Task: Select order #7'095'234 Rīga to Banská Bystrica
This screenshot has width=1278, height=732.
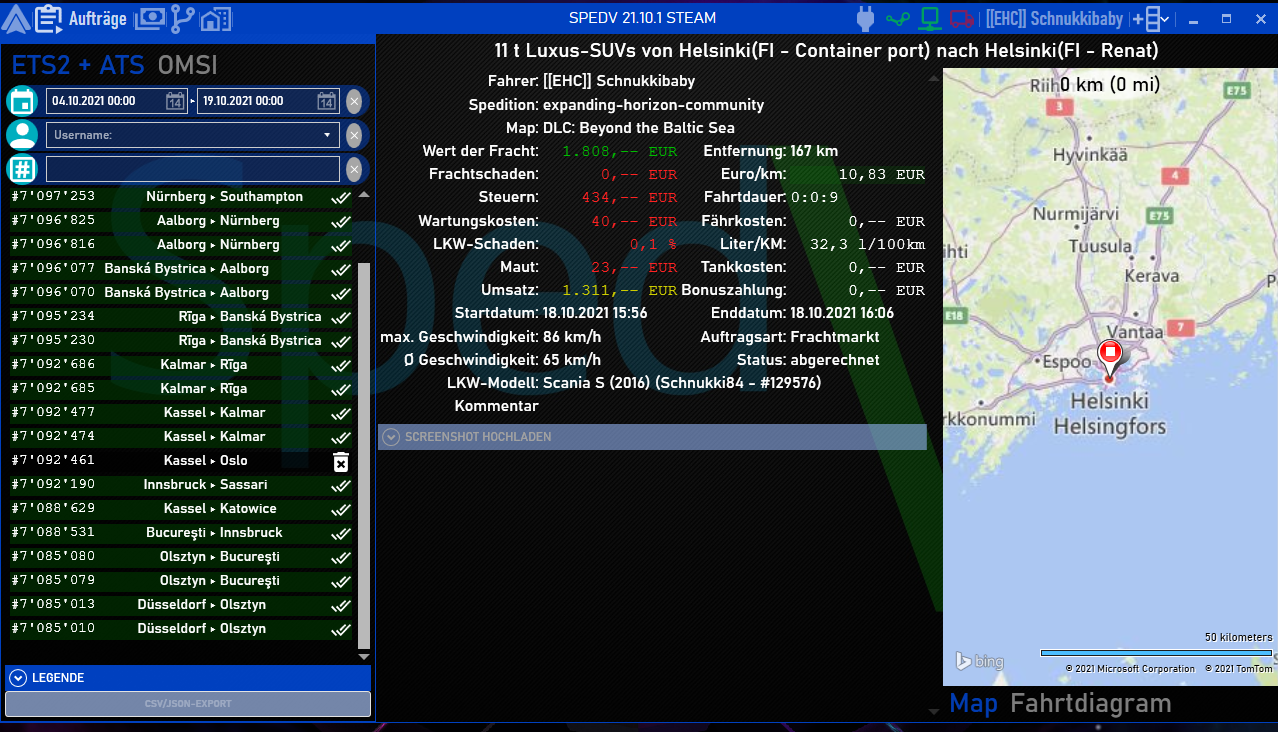Action: pyautogui.click(x=181, y=317)
